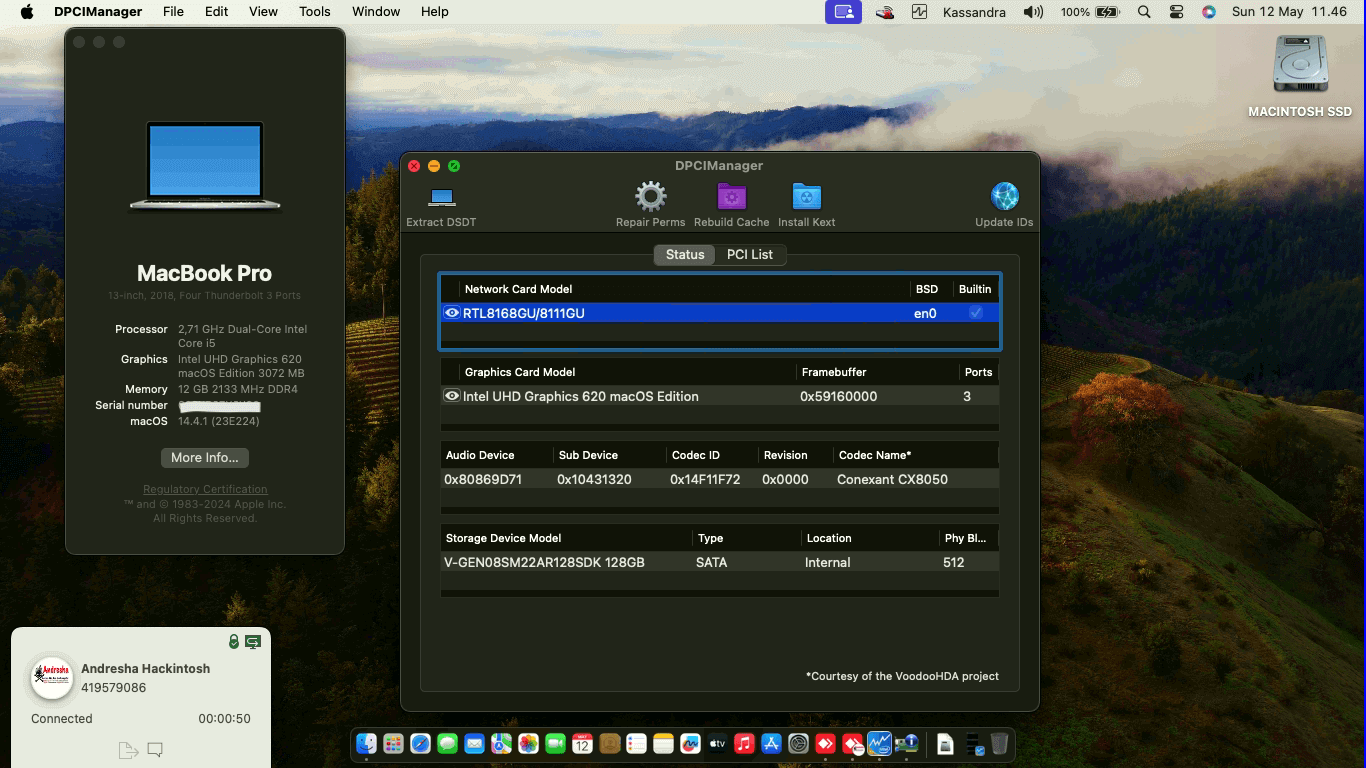Open Finder from the Dock
The height and width of the screenshot is (768, 1366).
click(x=367, y=744)
